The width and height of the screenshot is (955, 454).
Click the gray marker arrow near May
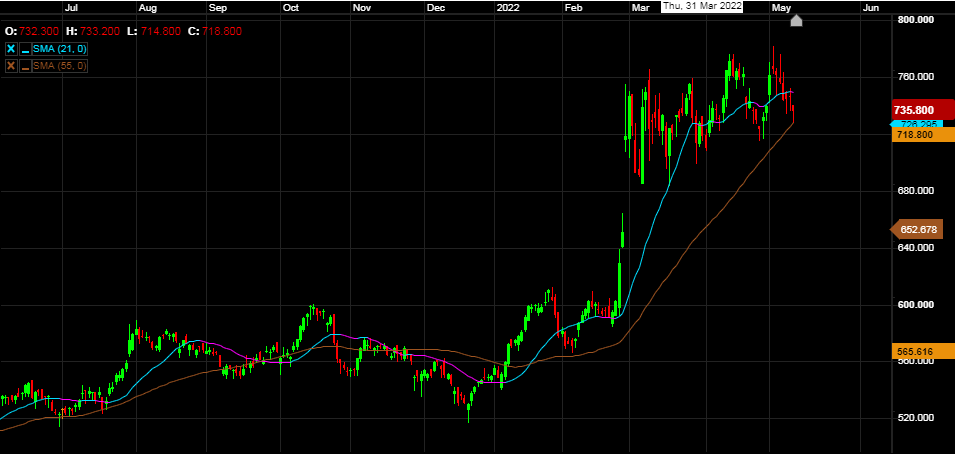796,20
